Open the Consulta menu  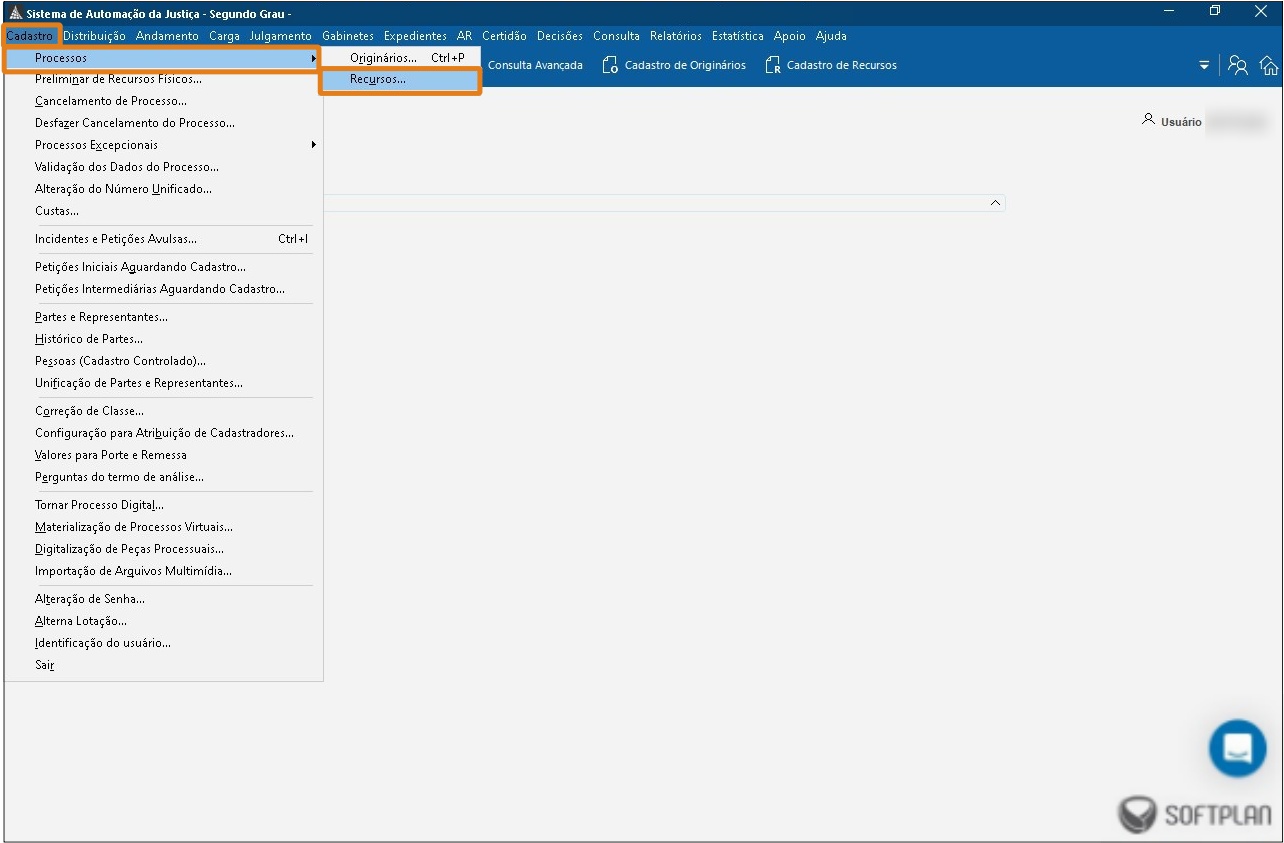(x=616, y=36)
